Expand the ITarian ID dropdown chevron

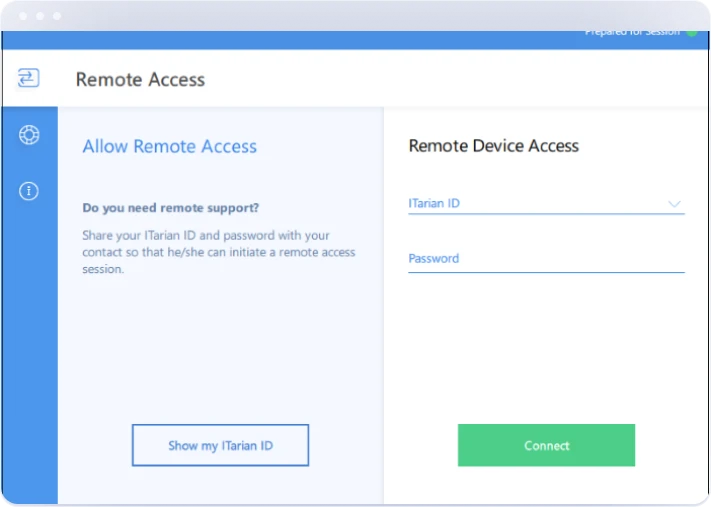[674, 204]
